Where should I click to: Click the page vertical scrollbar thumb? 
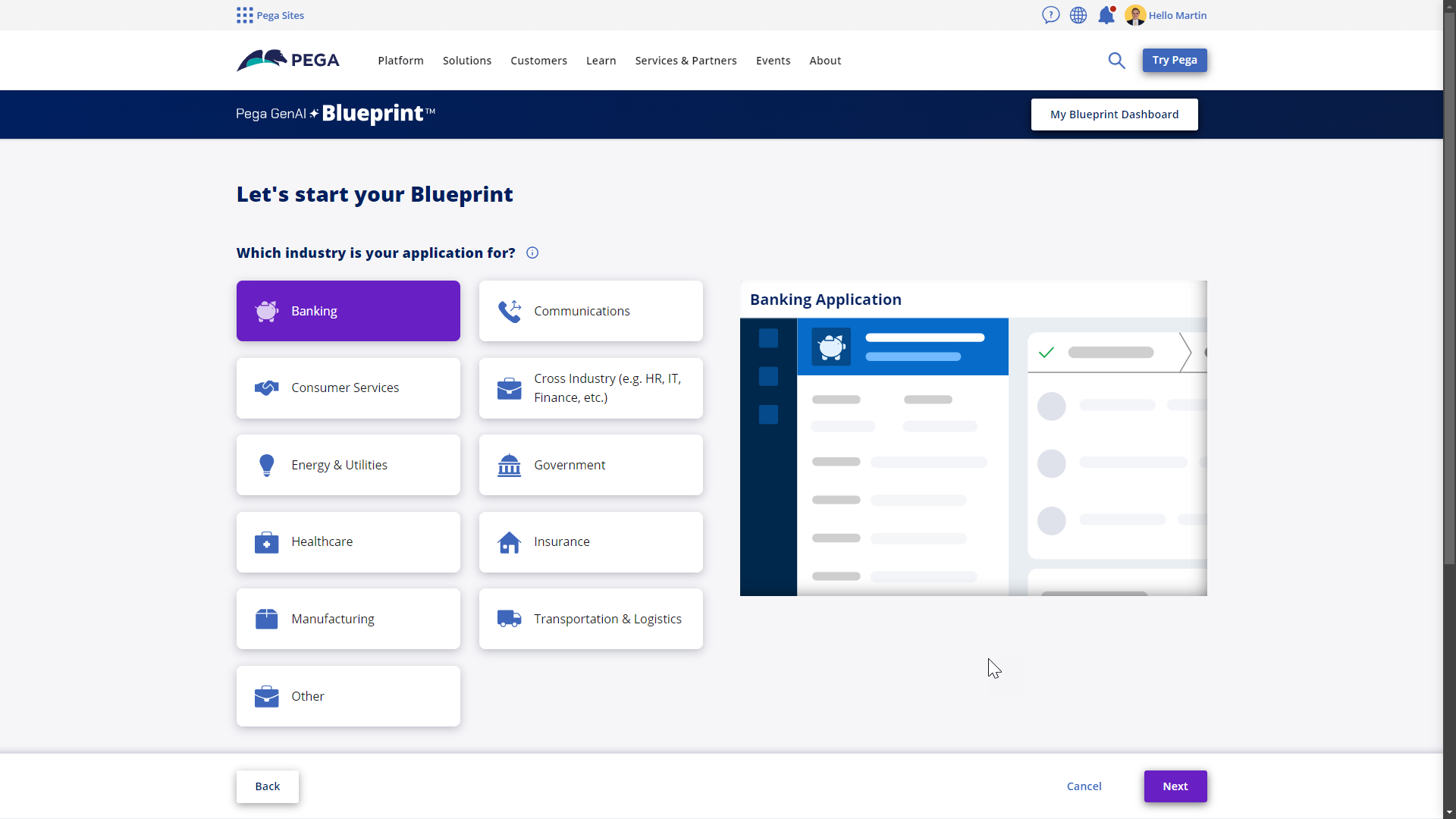pos(1449,288)
